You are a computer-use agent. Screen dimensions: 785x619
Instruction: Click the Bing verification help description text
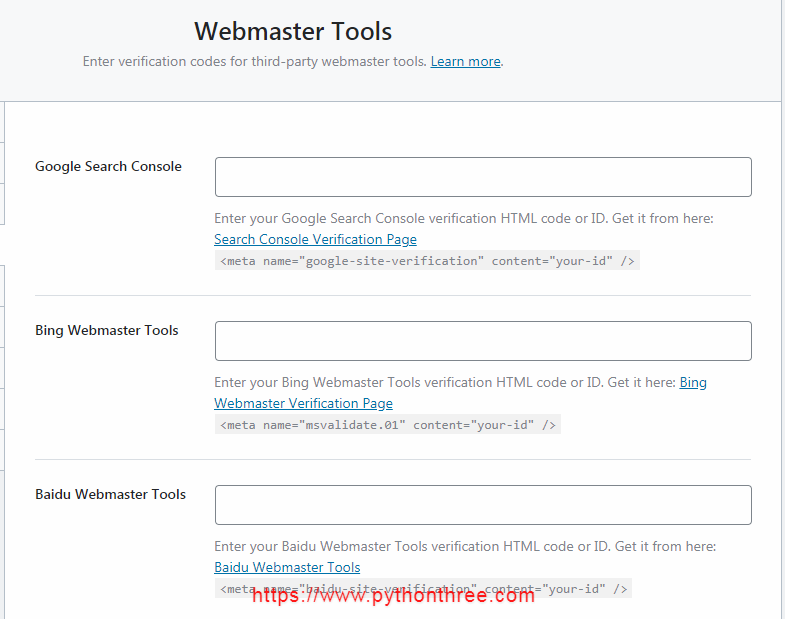point(445,382)
